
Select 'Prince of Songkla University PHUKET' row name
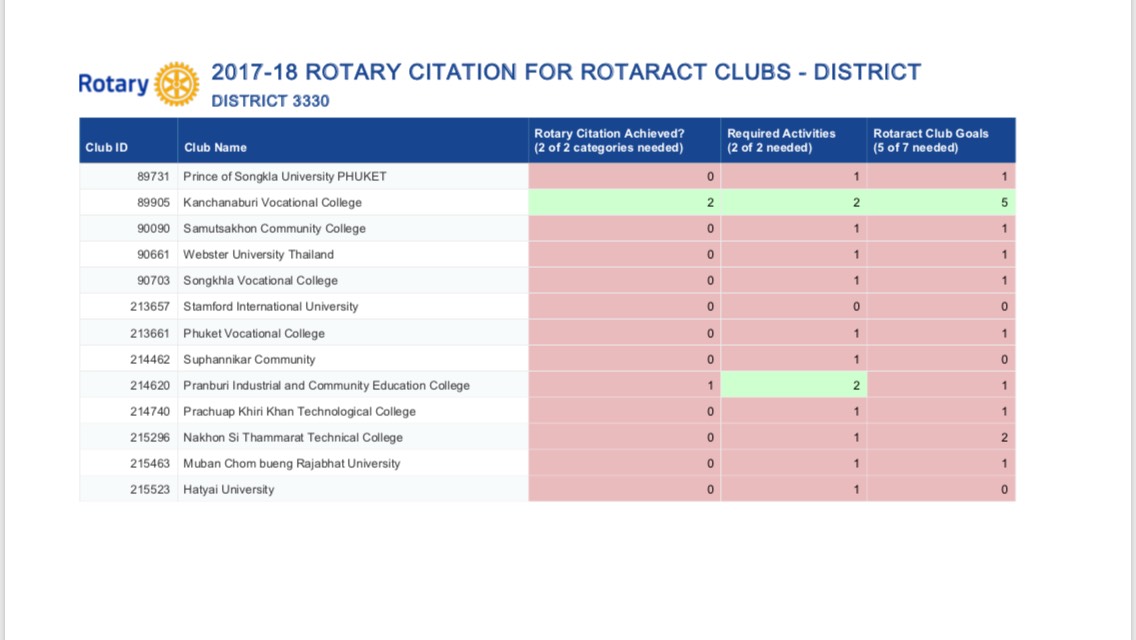coord(285,176)
